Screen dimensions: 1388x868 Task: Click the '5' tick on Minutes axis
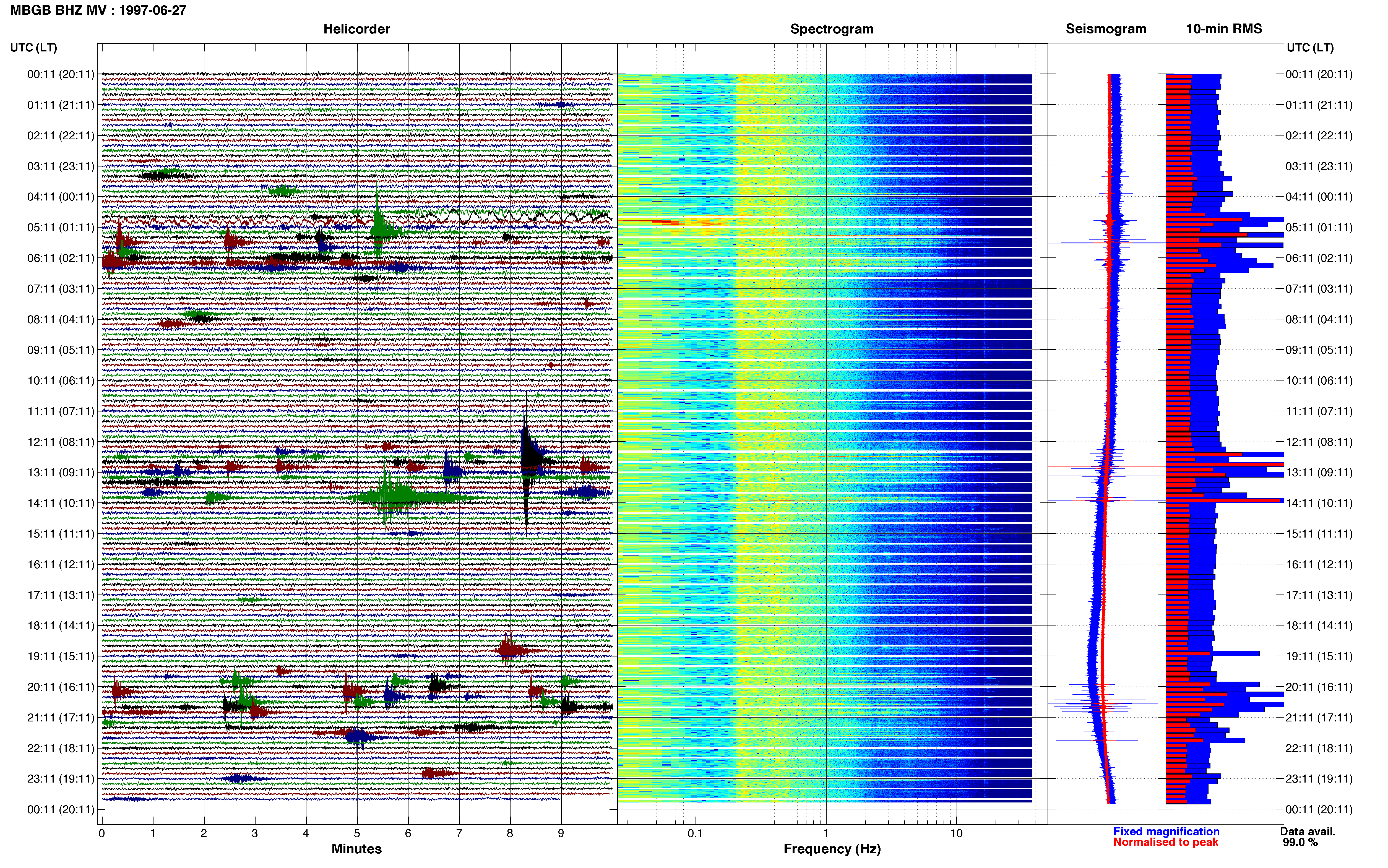[x=357, y=833]
